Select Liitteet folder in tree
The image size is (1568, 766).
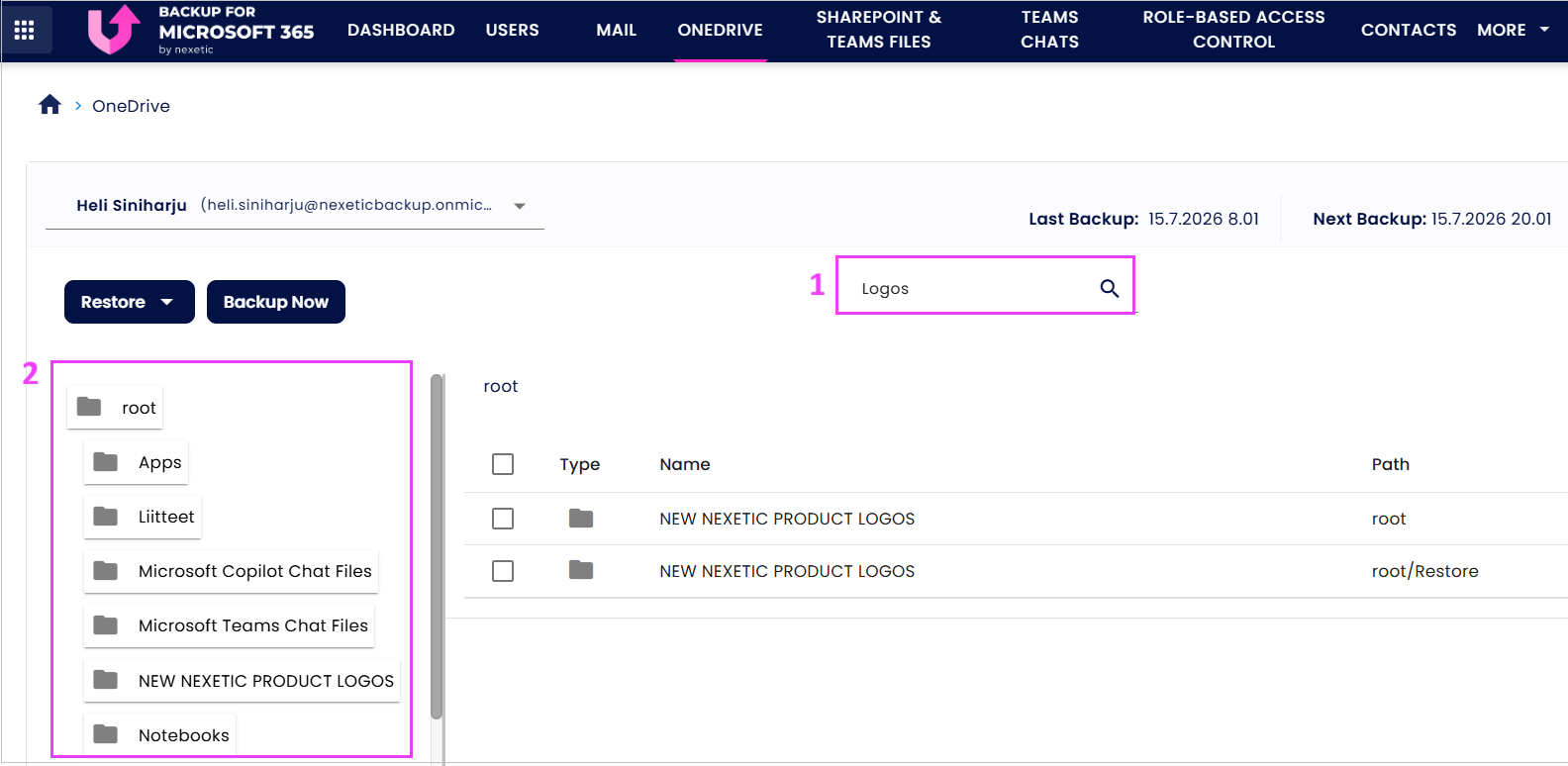point(166,517)
